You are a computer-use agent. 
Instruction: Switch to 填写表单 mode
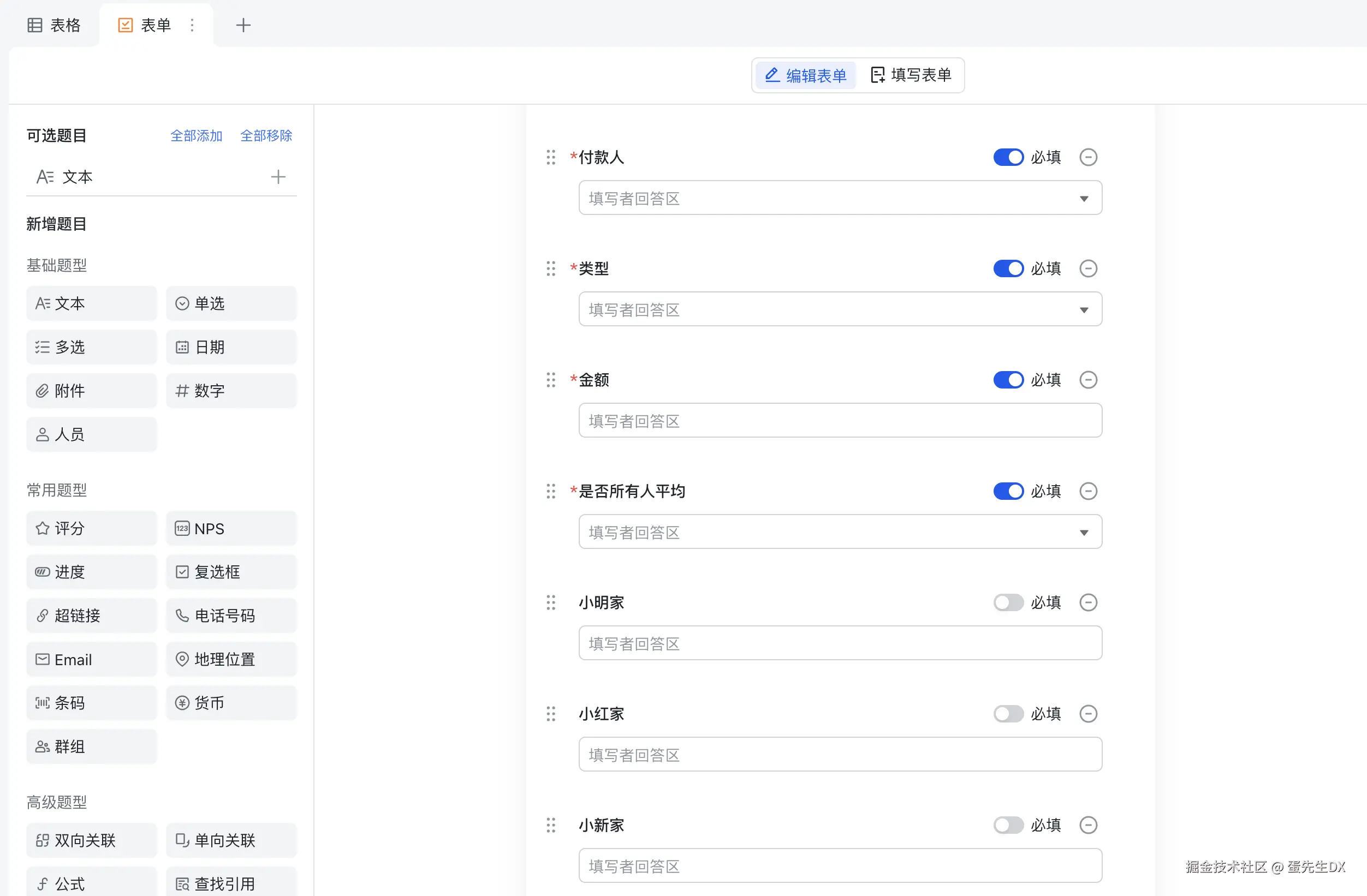point(911,75)
